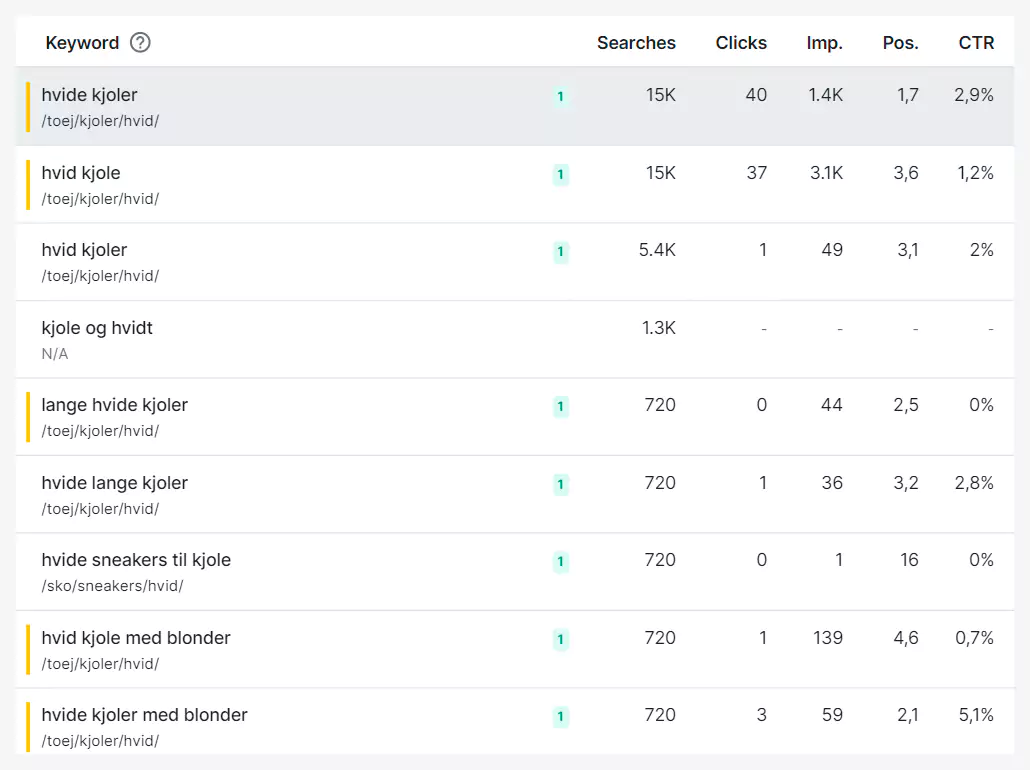
Task: Sort table by Clicks column
Action: point(741,43)
